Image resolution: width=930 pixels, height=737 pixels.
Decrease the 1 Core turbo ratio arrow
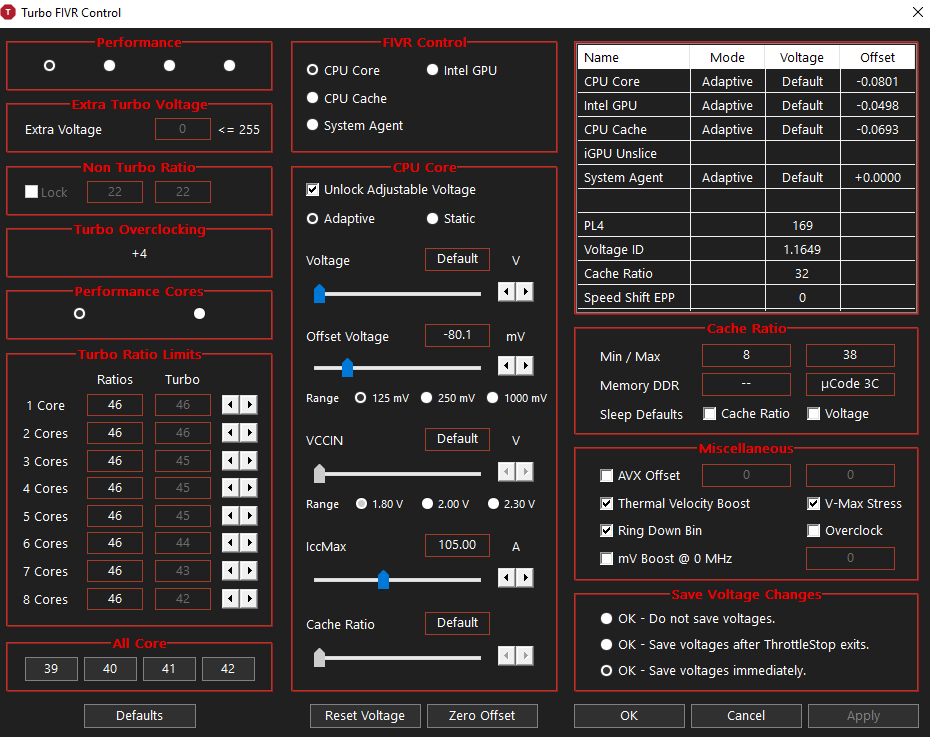pyautogui.click(x=230, y=405)
